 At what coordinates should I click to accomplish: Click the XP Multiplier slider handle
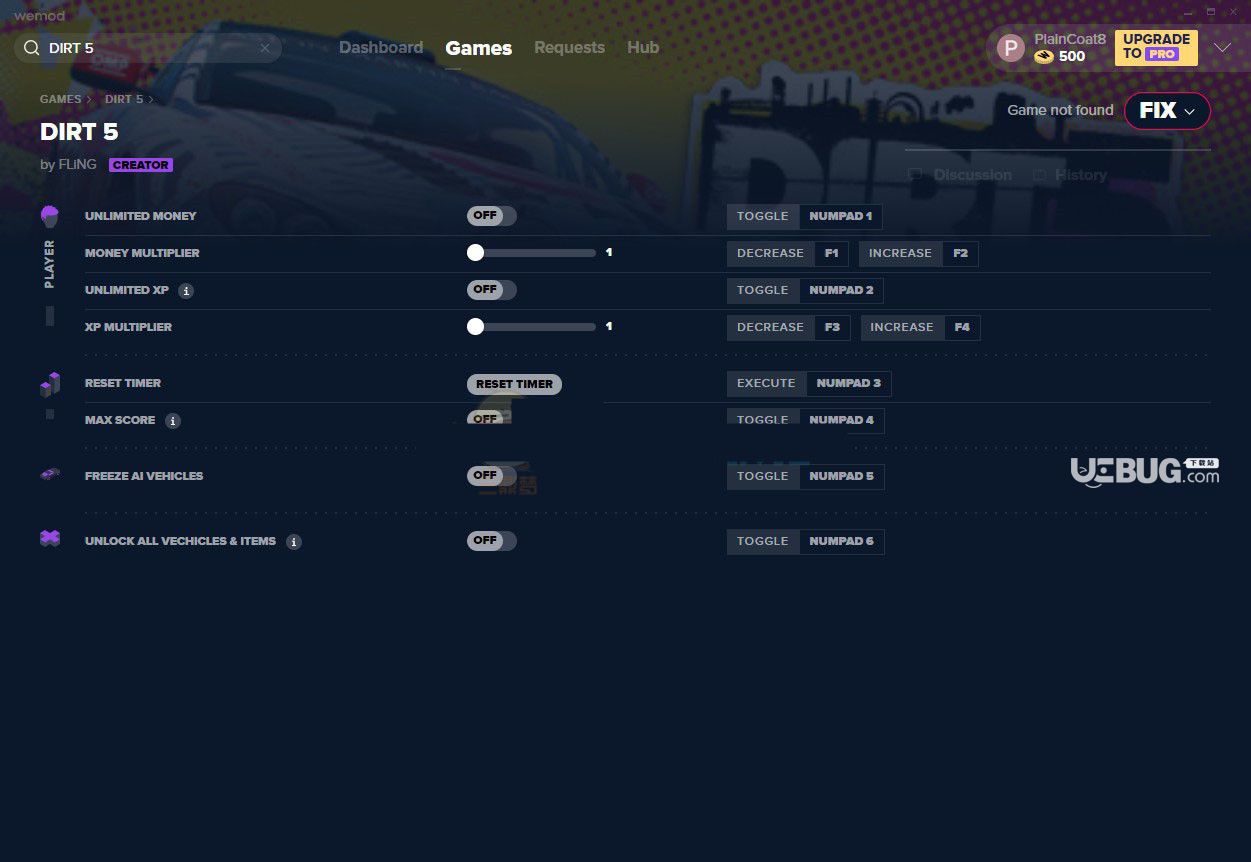pyautogui.click(x=476, y=327)
